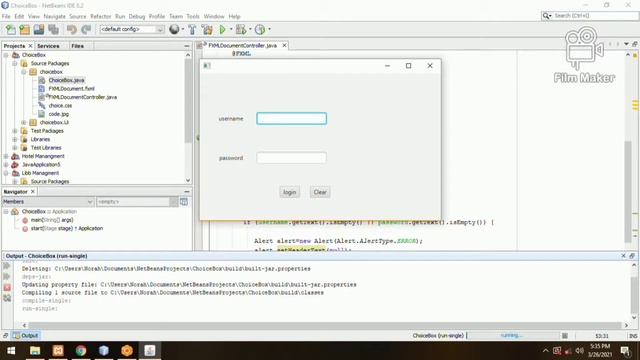Screen dimensions: 640x360
Task: Select the FXMLDocumentController.java editor tab
Action: pyautogui.click(x=242, y=45)
